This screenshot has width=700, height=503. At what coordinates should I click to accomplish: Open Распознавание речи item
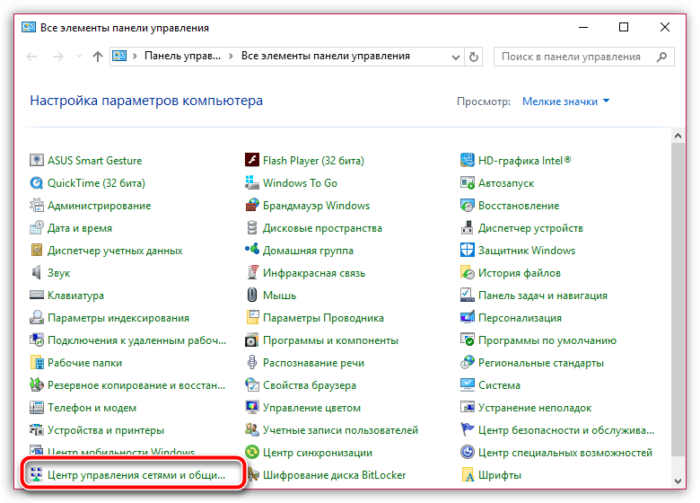tap(313, 363)
